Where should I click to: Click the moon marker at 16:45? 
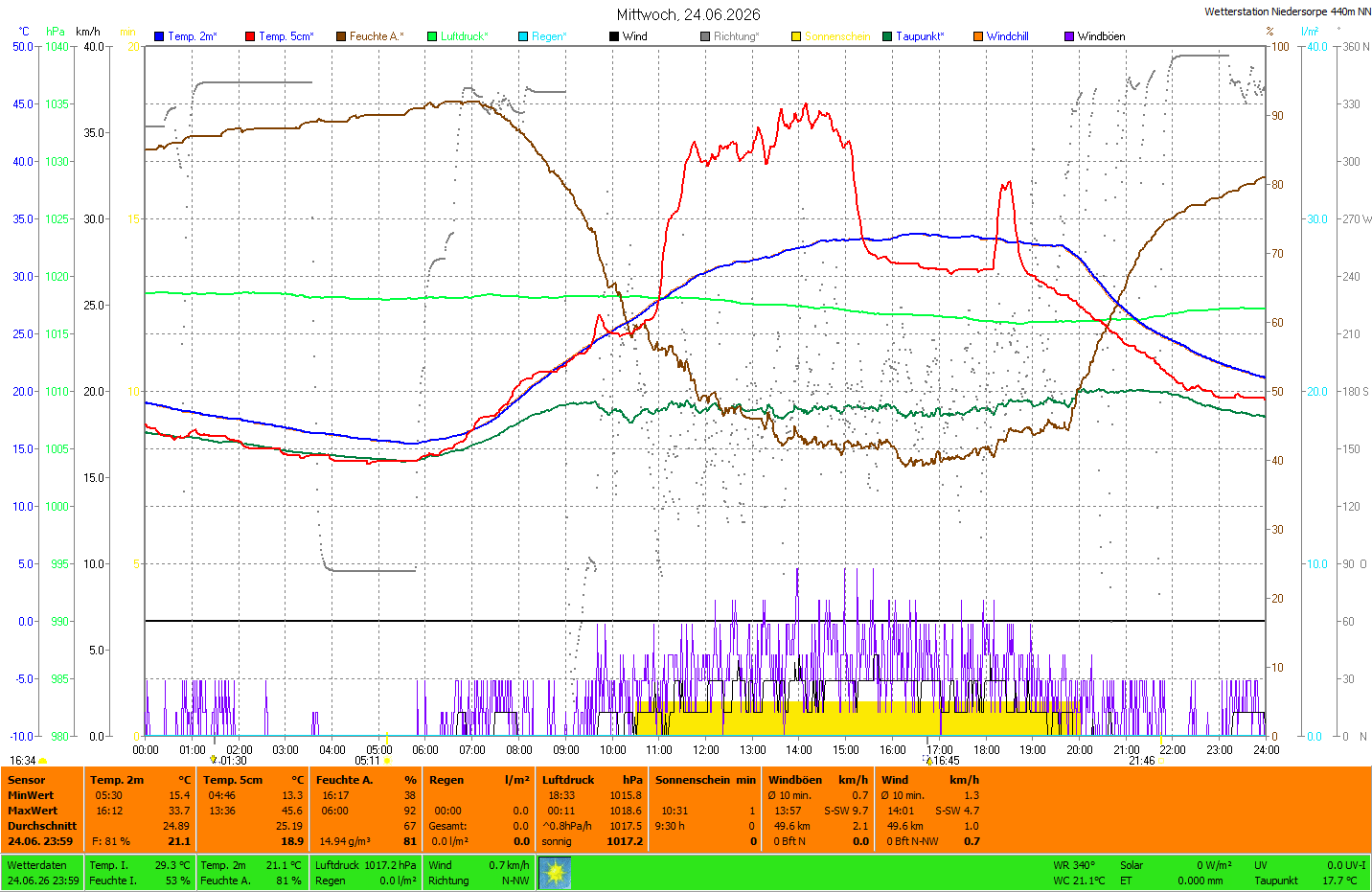coord(928,761)
